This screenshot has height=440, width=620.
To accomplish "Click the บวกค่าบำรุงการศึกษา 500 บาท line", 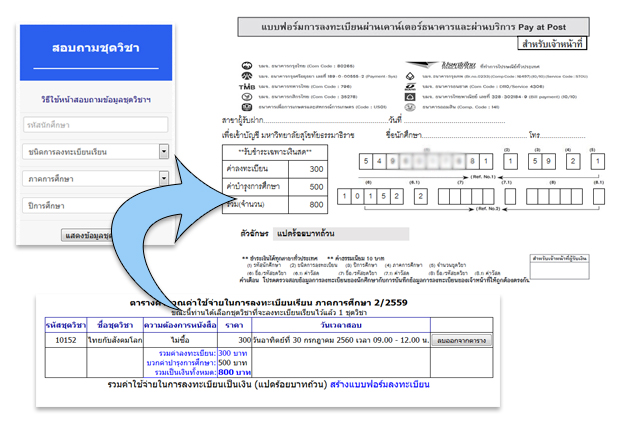I will 197,363.
